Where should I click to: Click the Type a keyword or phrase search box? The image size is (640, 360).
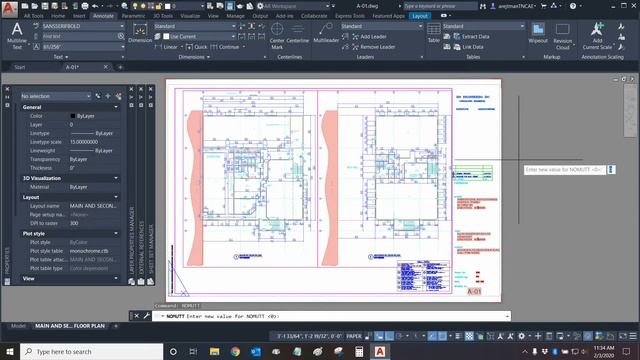(x=440, y=6)
